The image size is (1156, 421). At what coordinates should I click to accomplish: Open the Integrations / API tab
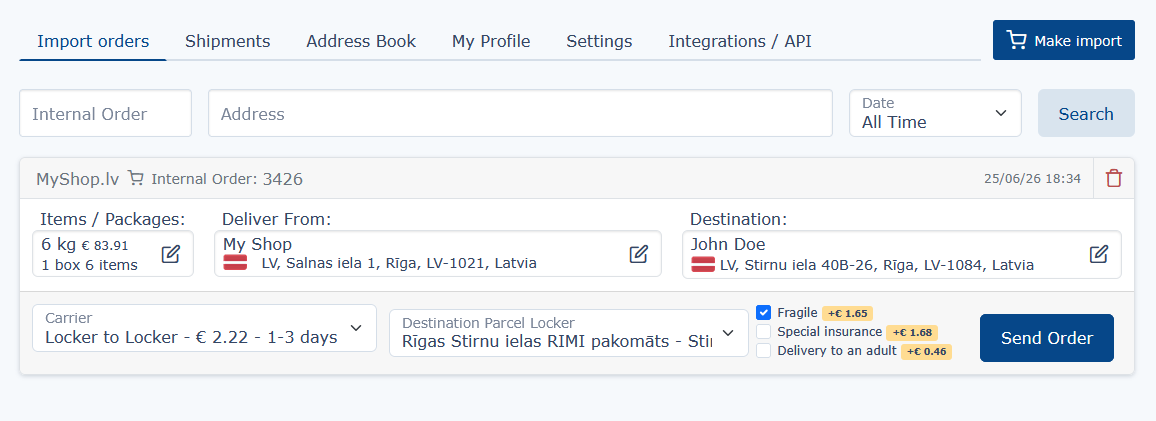coord(740,41)
